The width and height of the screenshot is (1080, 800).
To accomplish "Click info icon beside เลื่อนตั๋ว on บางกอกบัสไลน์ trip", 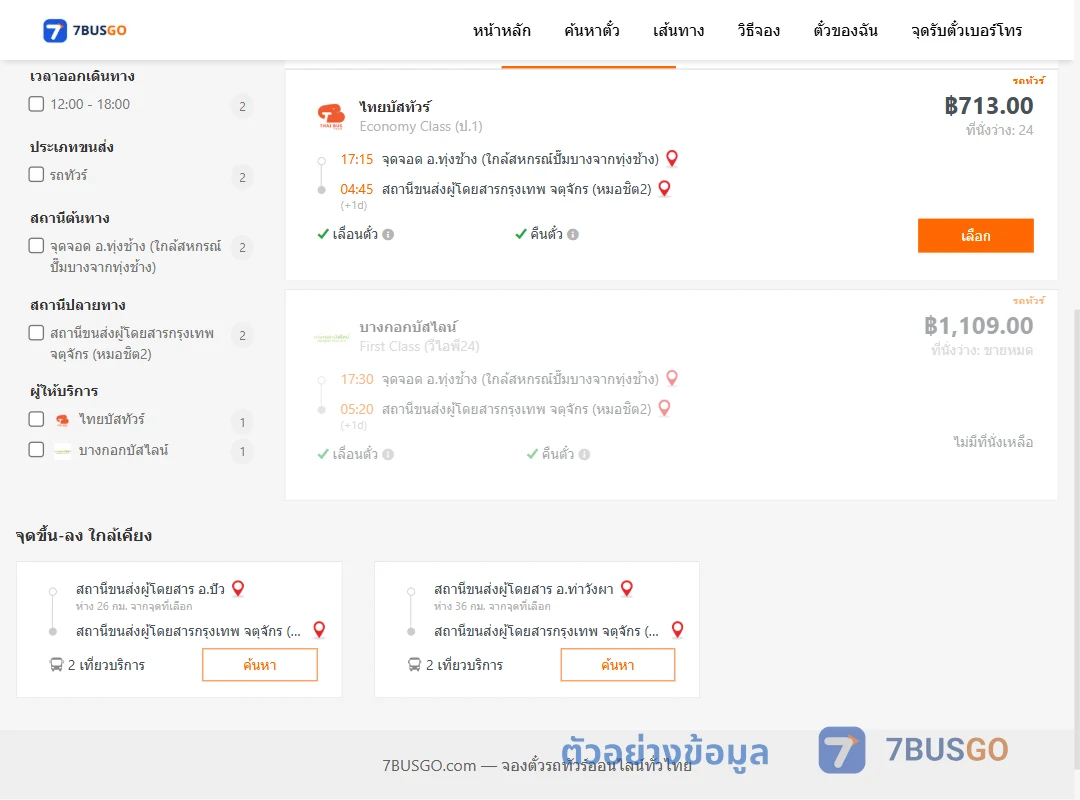I will click(x=388, y=454).
